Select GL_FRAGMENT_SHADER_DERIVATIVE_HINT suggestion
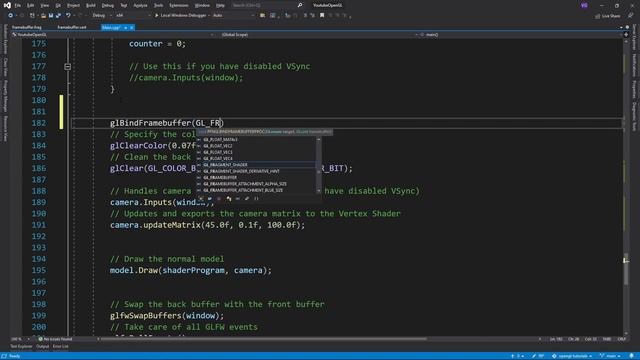This screenshot has height=360, width=640. [x=241, y=171]
